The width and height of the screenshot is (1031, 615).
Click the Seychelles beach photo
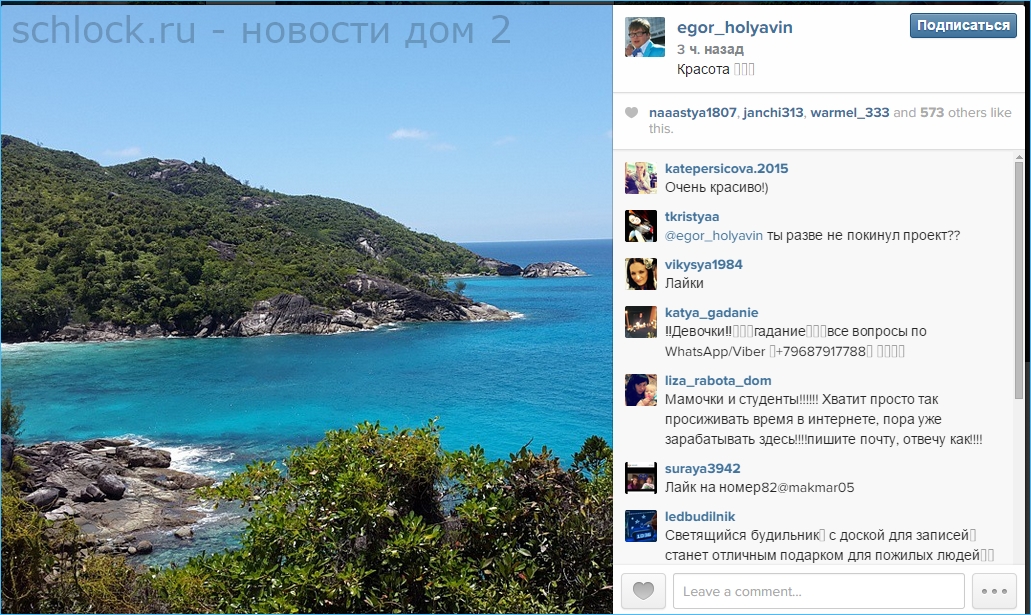coord(306,309)
